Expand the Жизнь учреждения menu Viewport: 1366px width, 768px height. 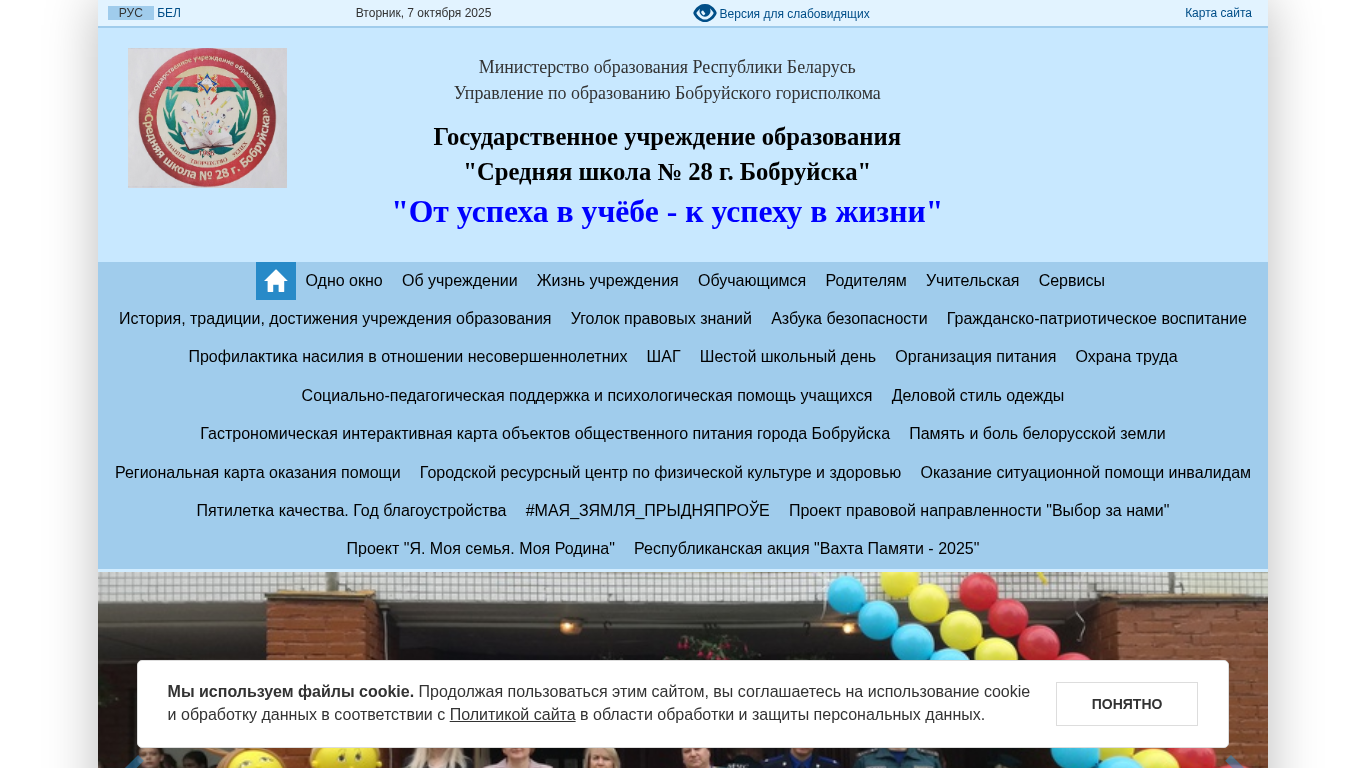point(607,281)
